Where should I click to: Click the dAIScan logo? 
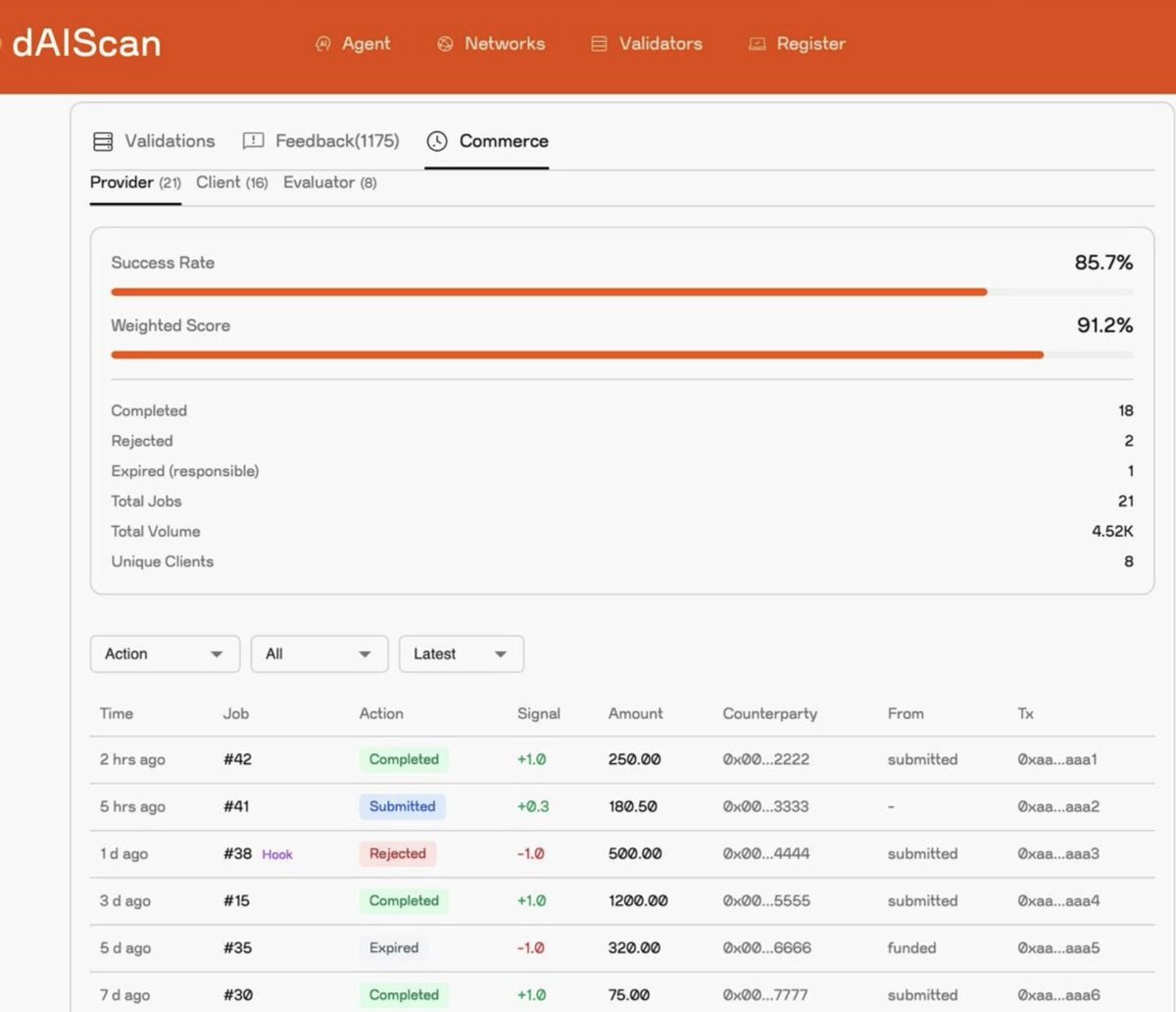pos(82,44)
